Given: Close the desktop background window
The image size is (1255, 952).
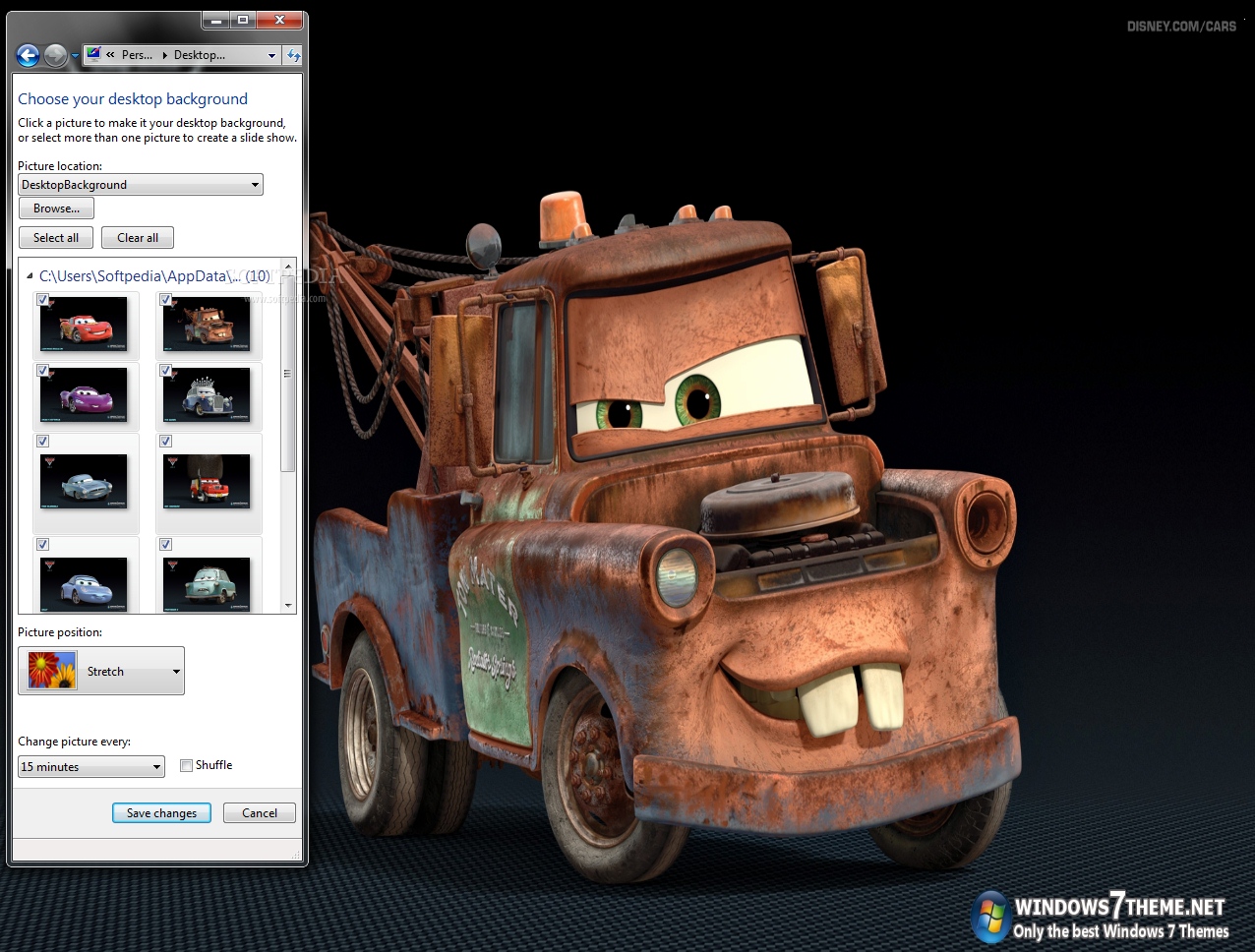Looking at the screenshot, I should 279,20.
